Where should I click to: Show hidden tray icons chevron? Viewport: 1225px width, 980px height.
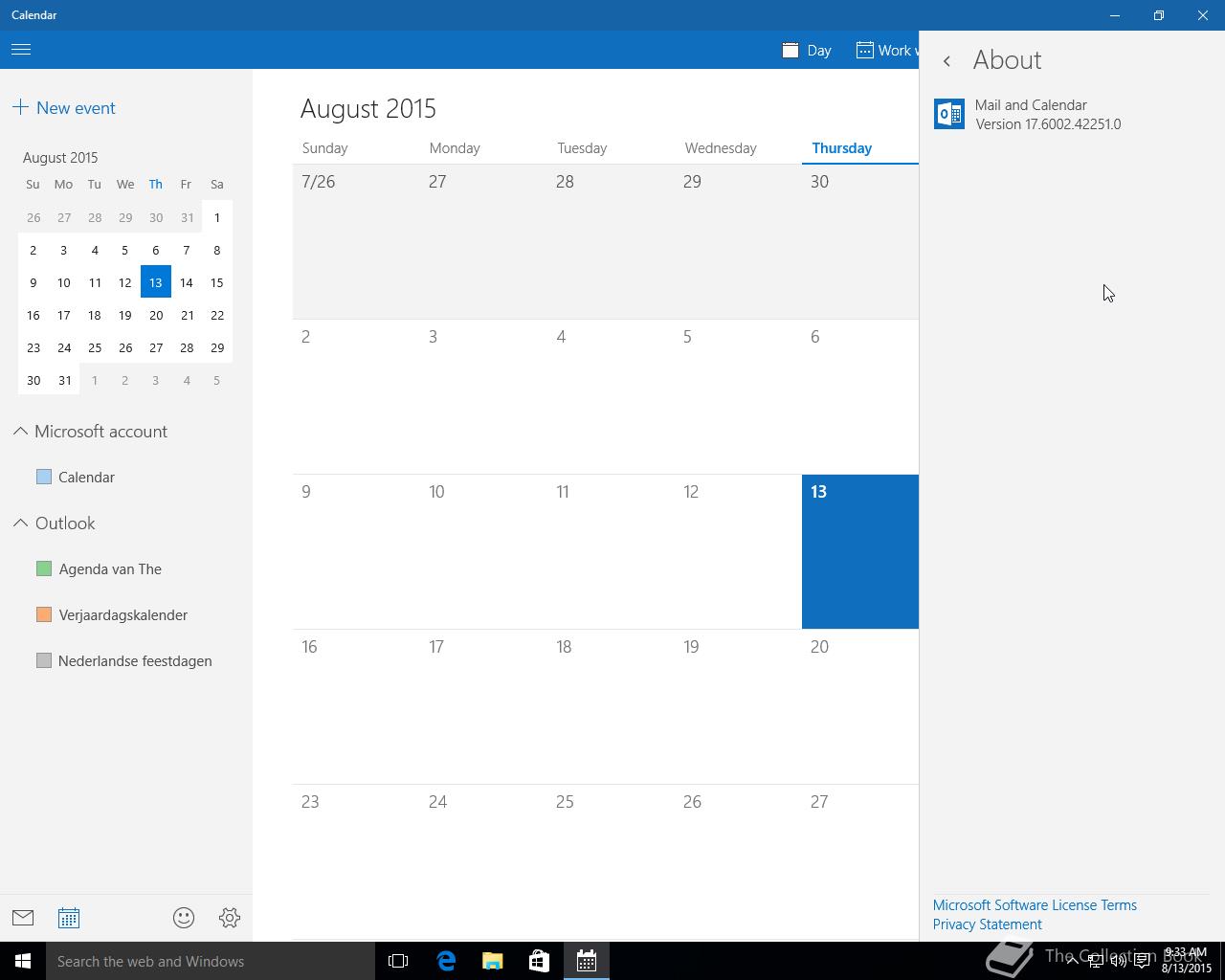click(1072, 961)
